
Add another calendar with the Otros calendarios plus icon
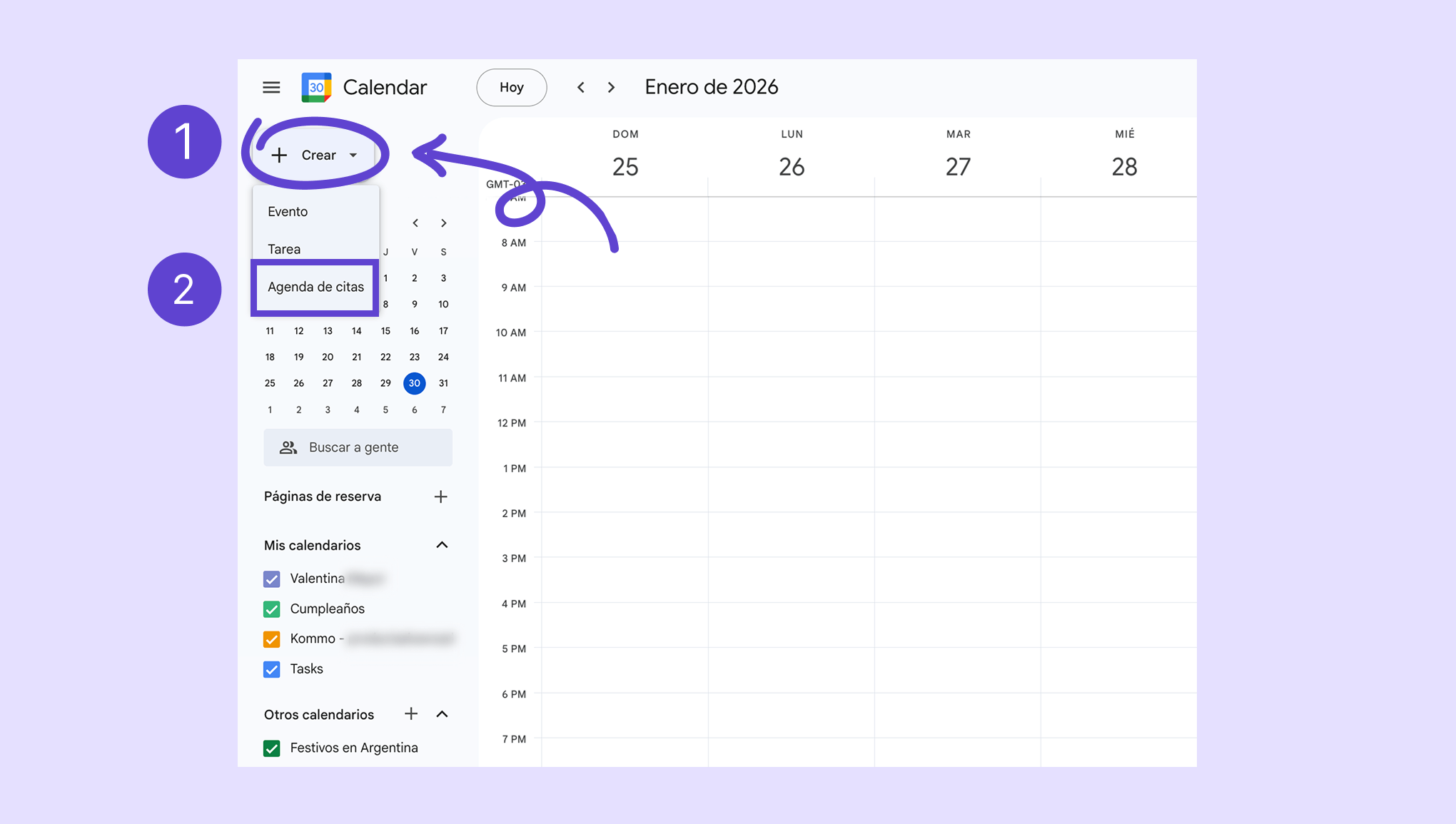[411, 714]
